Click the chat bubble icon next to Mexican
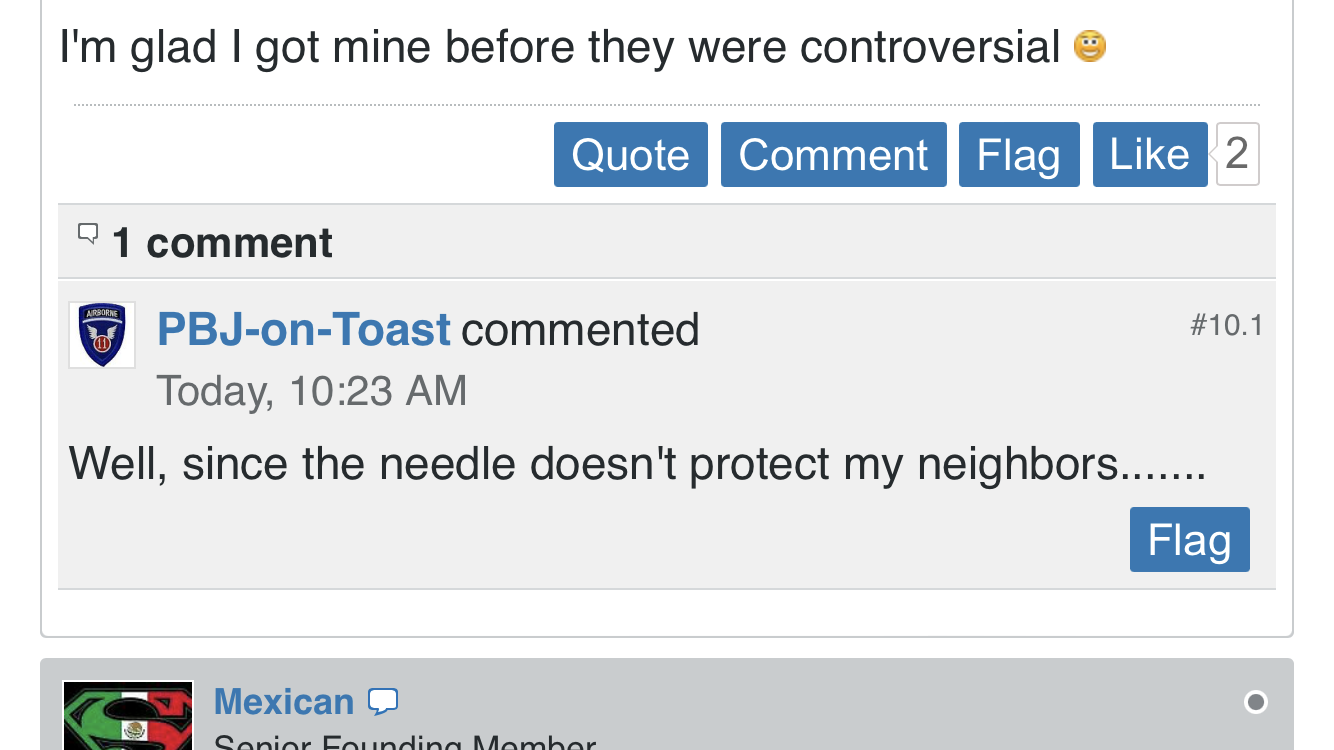 [383, 702]
